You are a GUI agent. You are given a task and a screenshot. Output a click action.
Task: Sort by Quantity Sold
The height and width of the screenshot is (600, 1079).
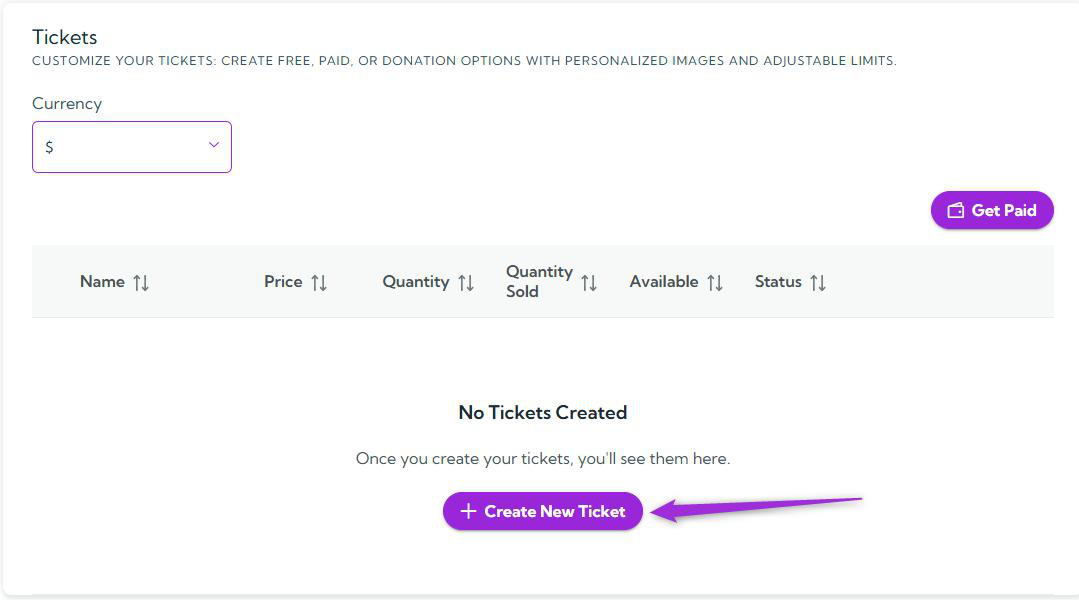(x=589, y=281)
